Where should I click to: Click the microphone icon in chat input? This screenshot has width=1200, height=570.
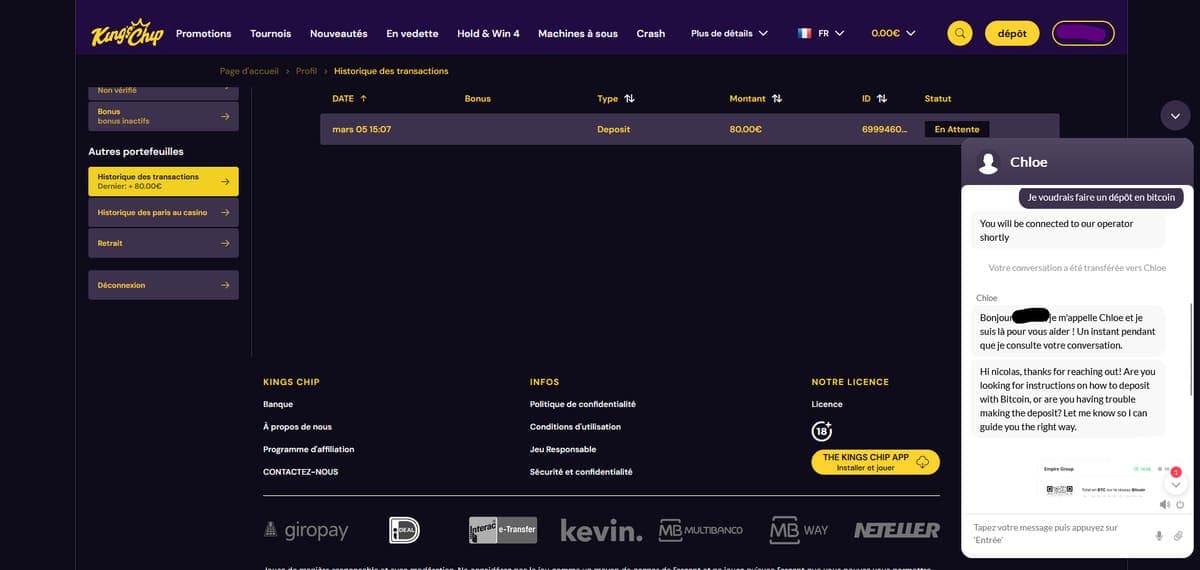pyautogui.click(x=1159, y=535)
